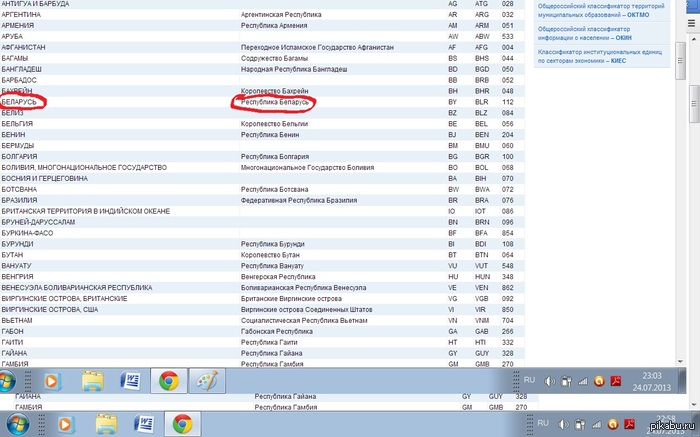Launch Windows Media Player from upper taskbar
700x437 pixels.
[50, 381]
